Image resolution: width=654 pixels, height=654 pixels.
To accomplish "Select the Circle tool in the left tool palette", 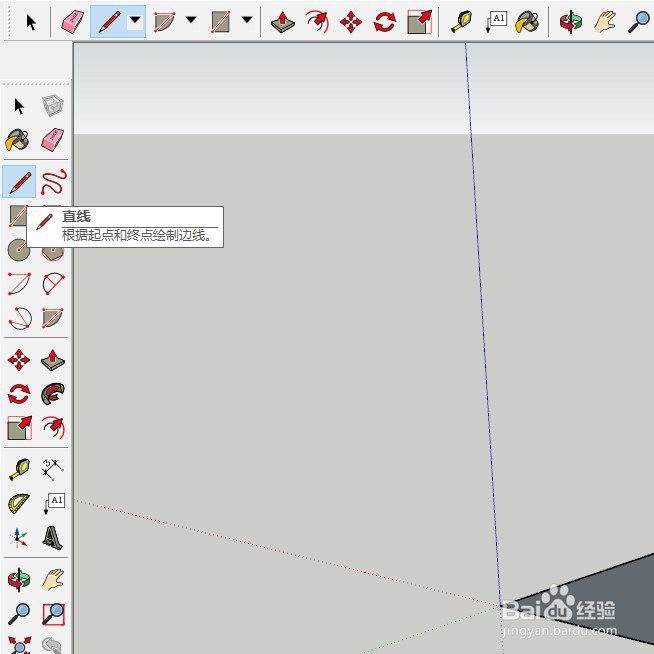I will click(19, 250).
